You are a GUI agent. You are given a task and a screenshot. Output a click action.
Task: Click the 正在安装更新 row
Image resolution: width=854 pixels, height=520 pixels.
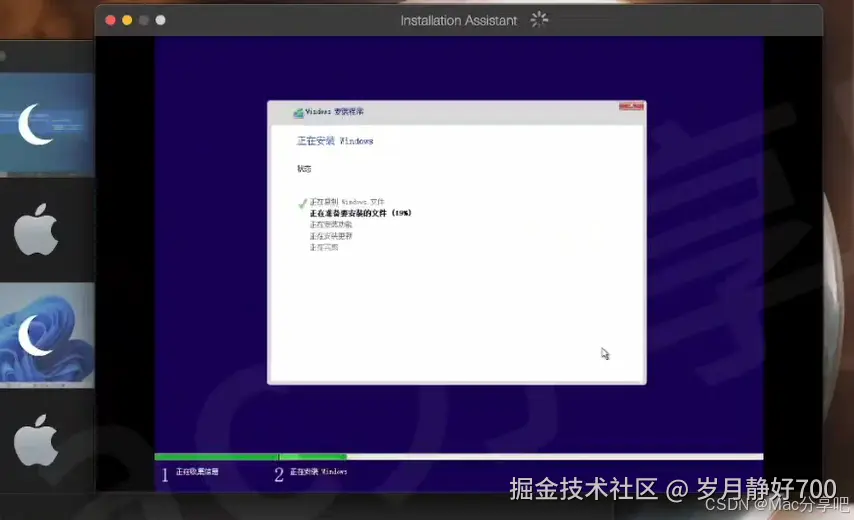(x=331, y=236)
